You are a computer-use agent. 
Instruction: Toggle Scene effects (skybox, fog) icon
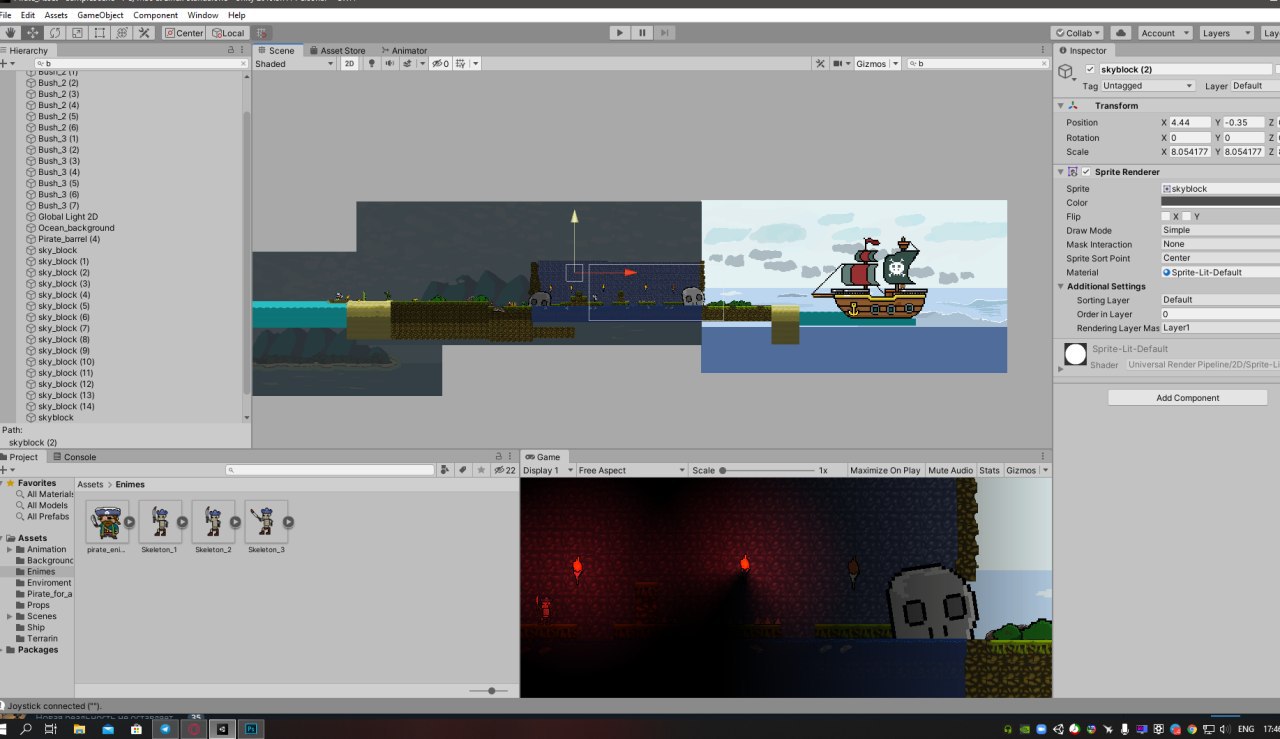click(408, 63)
